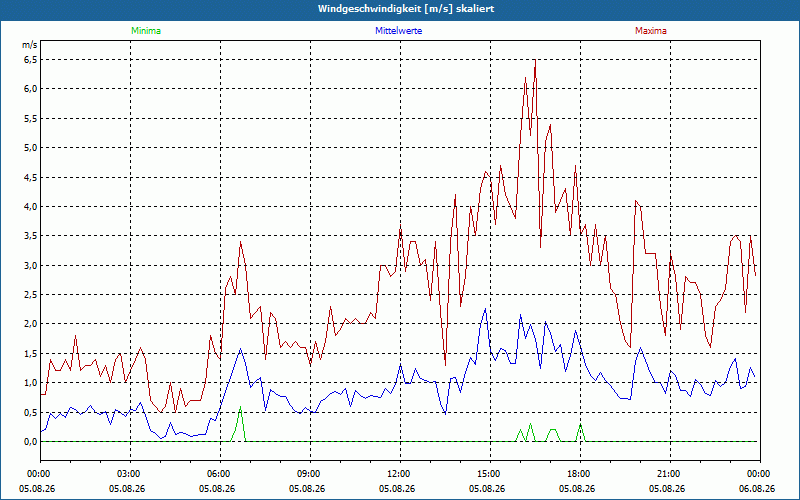Click the Windgeschwindigkeit chart title
The width and height of the screenshot is (800, 500).
pos(406,9)
